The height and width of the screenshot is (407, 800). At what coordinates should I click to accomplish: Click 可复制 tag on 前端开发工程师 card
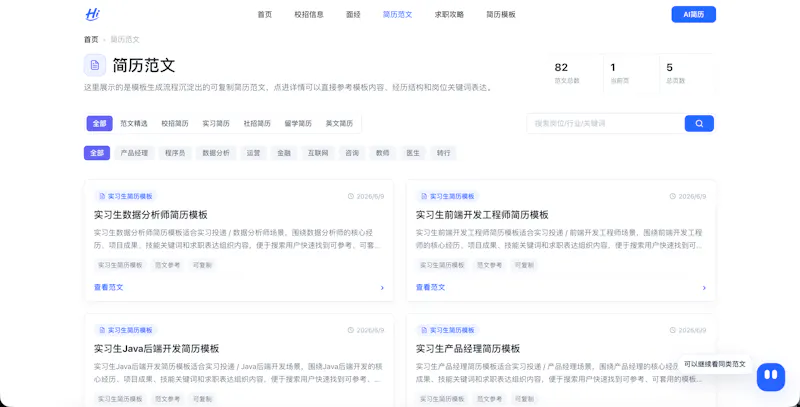(524, 265)
